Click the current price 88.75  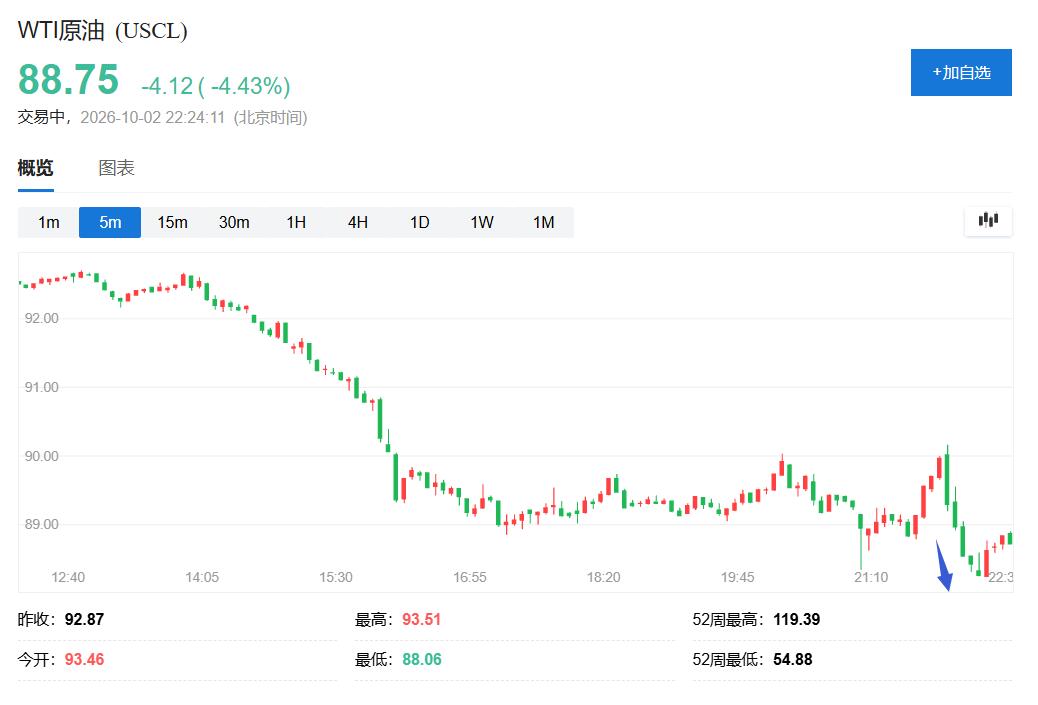click(x=68, y=80)
